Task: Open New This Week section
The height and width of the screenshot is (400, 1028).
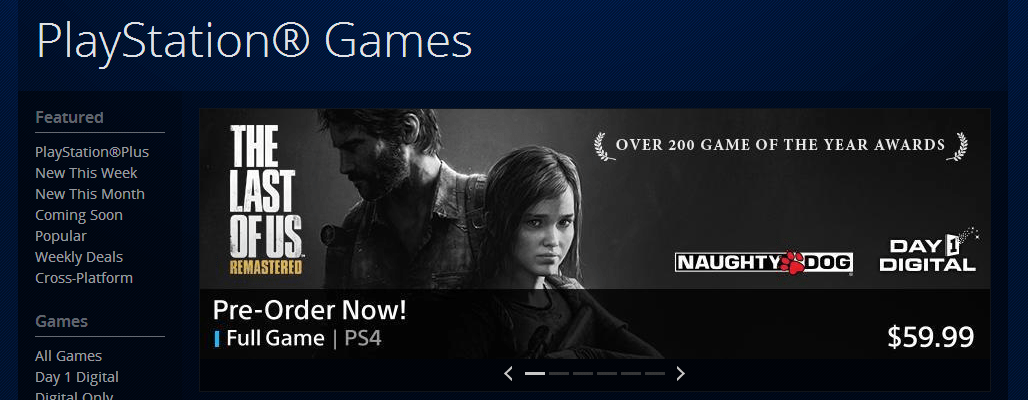Action: click(x=86, y=173)
